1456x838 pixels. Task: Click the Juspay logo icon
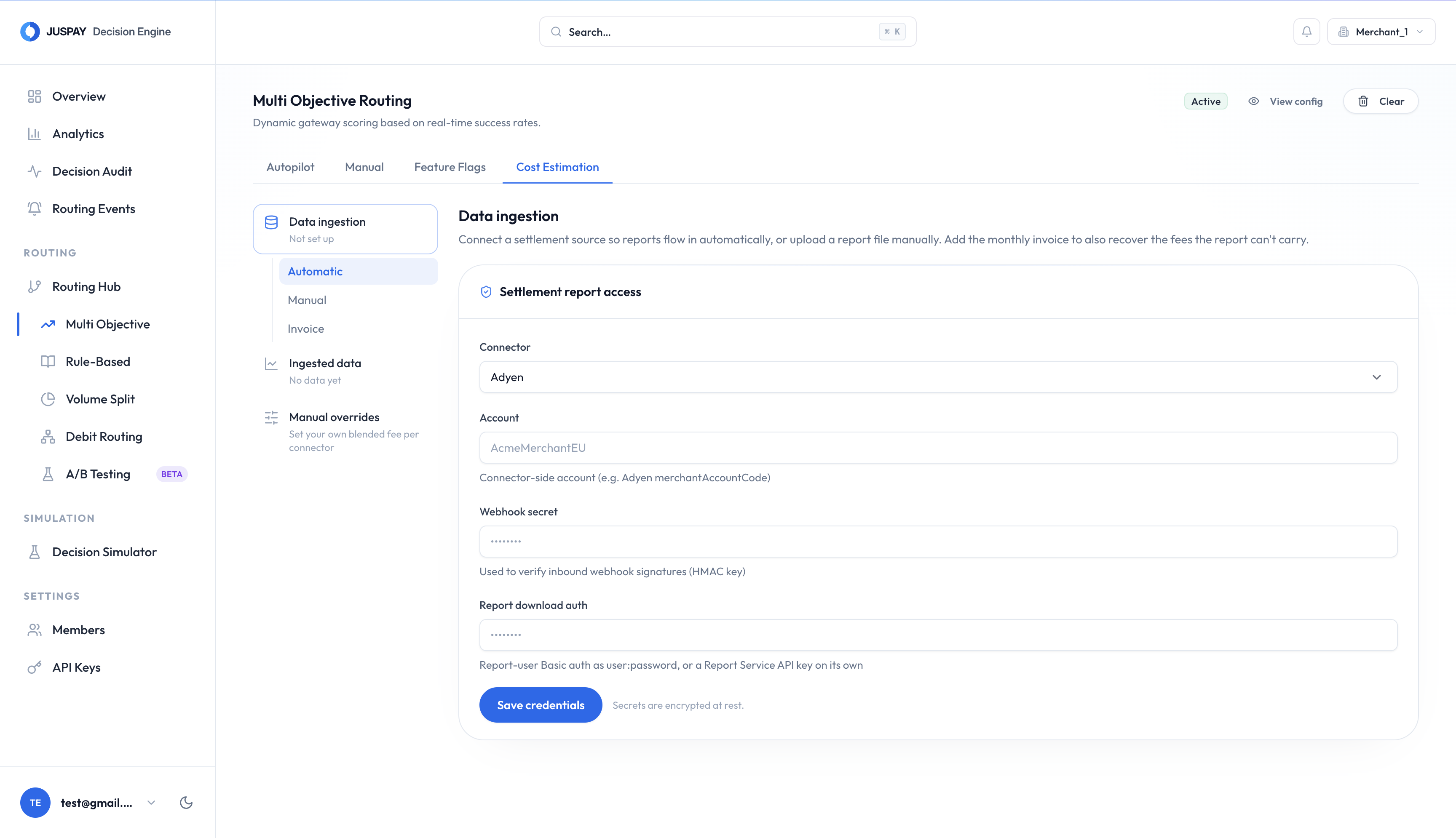tap(30, 32)
